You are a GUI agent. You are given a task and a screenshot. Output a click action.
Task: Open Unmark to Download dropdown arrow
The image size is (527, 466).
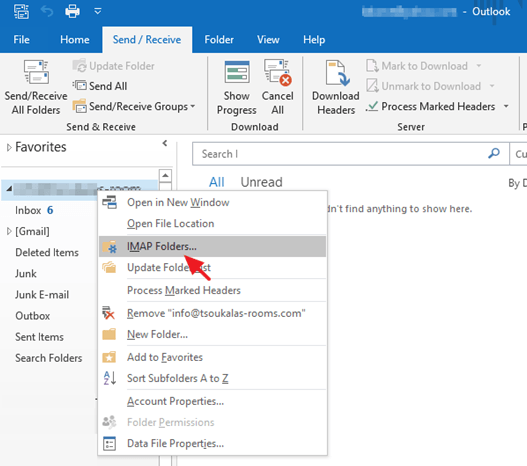(x=492, y=86)
